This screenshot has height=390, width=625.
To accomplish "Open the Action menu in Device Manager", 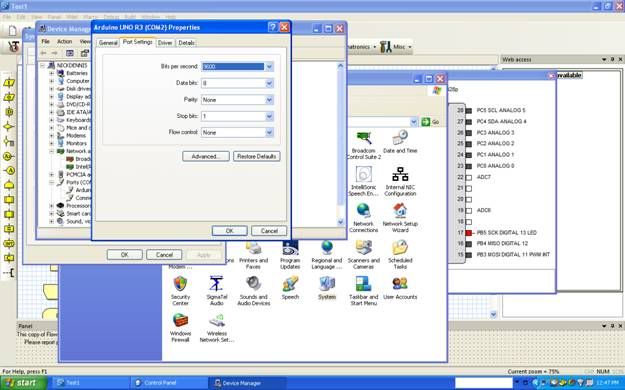I will click(64, 41).
